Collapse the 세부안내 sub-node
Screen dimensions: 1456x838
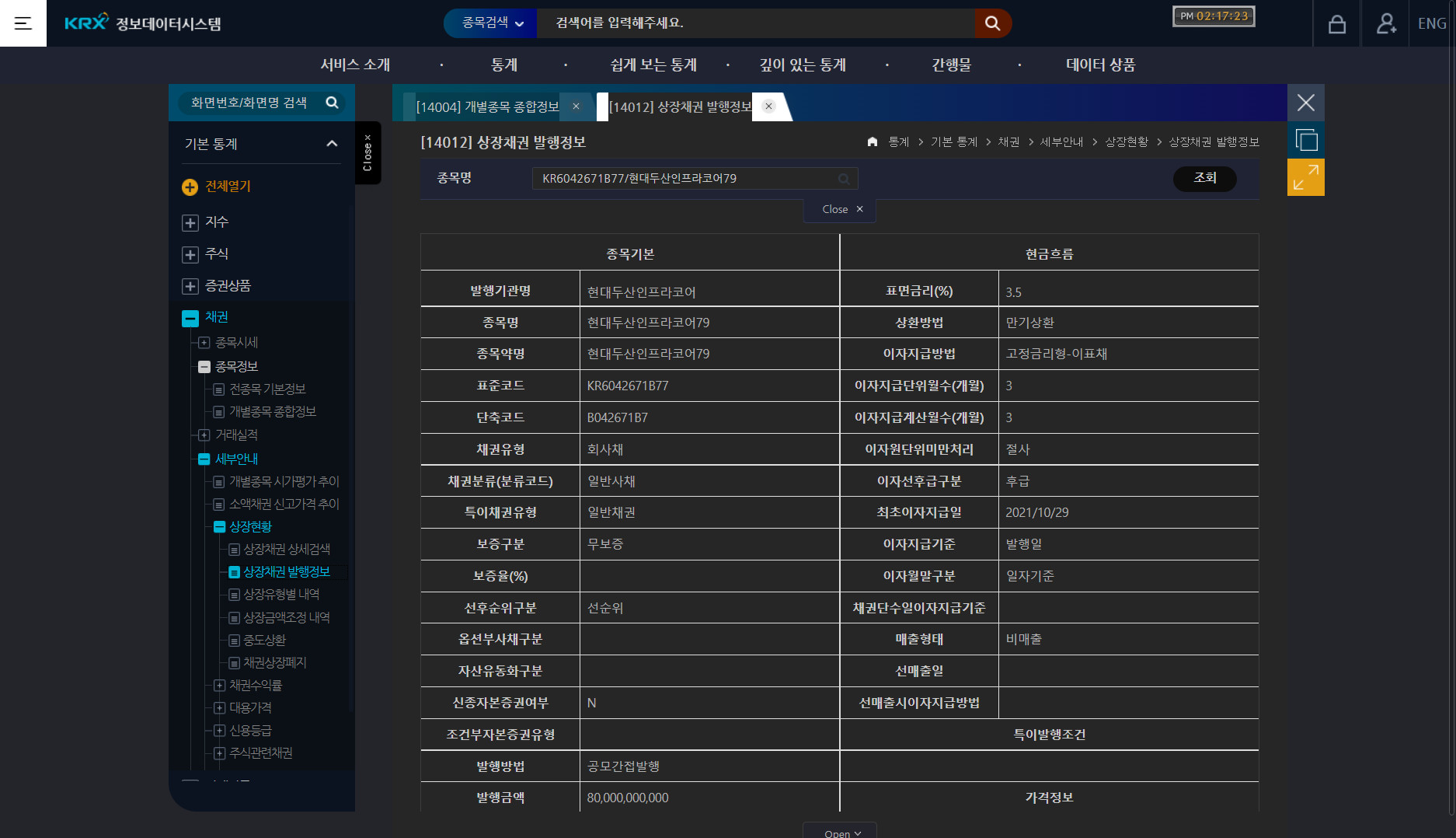pyautogui.click(x=204, y=459)
